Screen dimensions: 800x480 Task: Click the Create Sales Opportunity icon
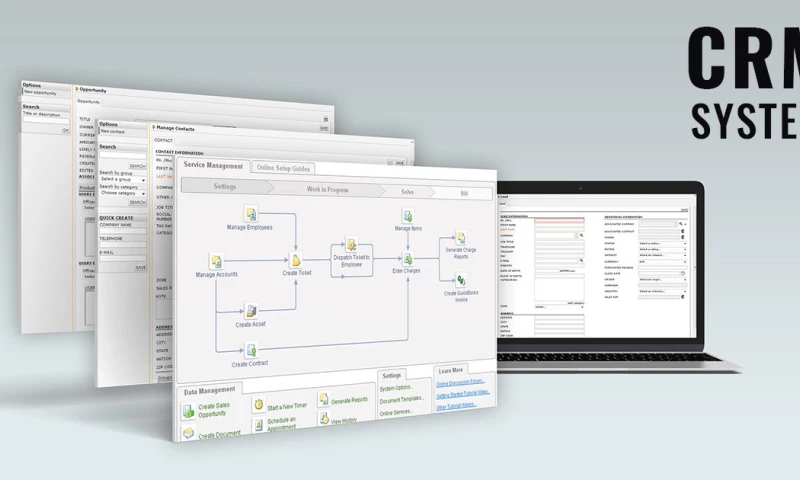(188, 411)
